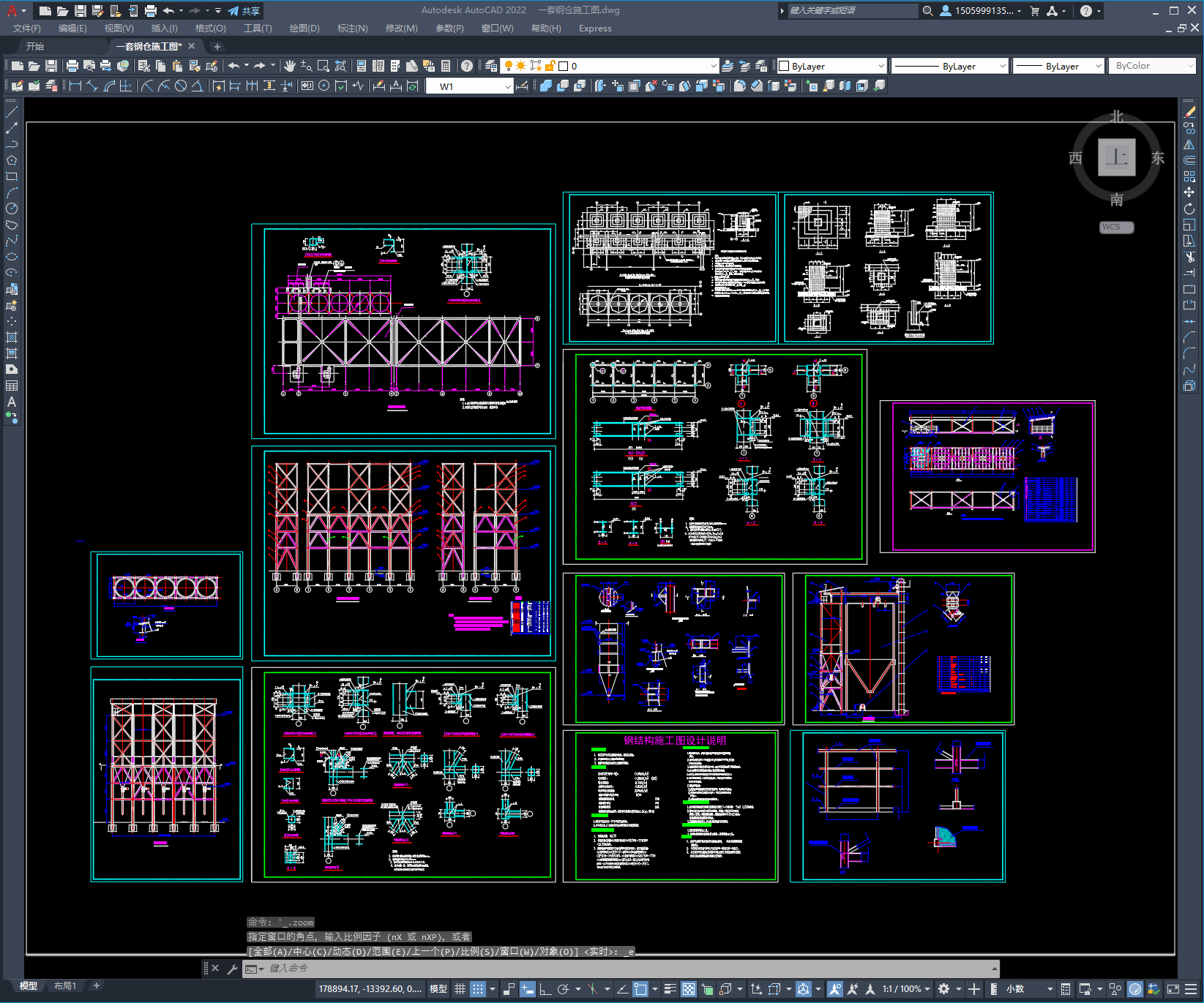Click the coordinates readout 178894.17, -13392.60
Image resolution: width=1204 pixels, height=1003 pixels.
(x=370, y=989)
